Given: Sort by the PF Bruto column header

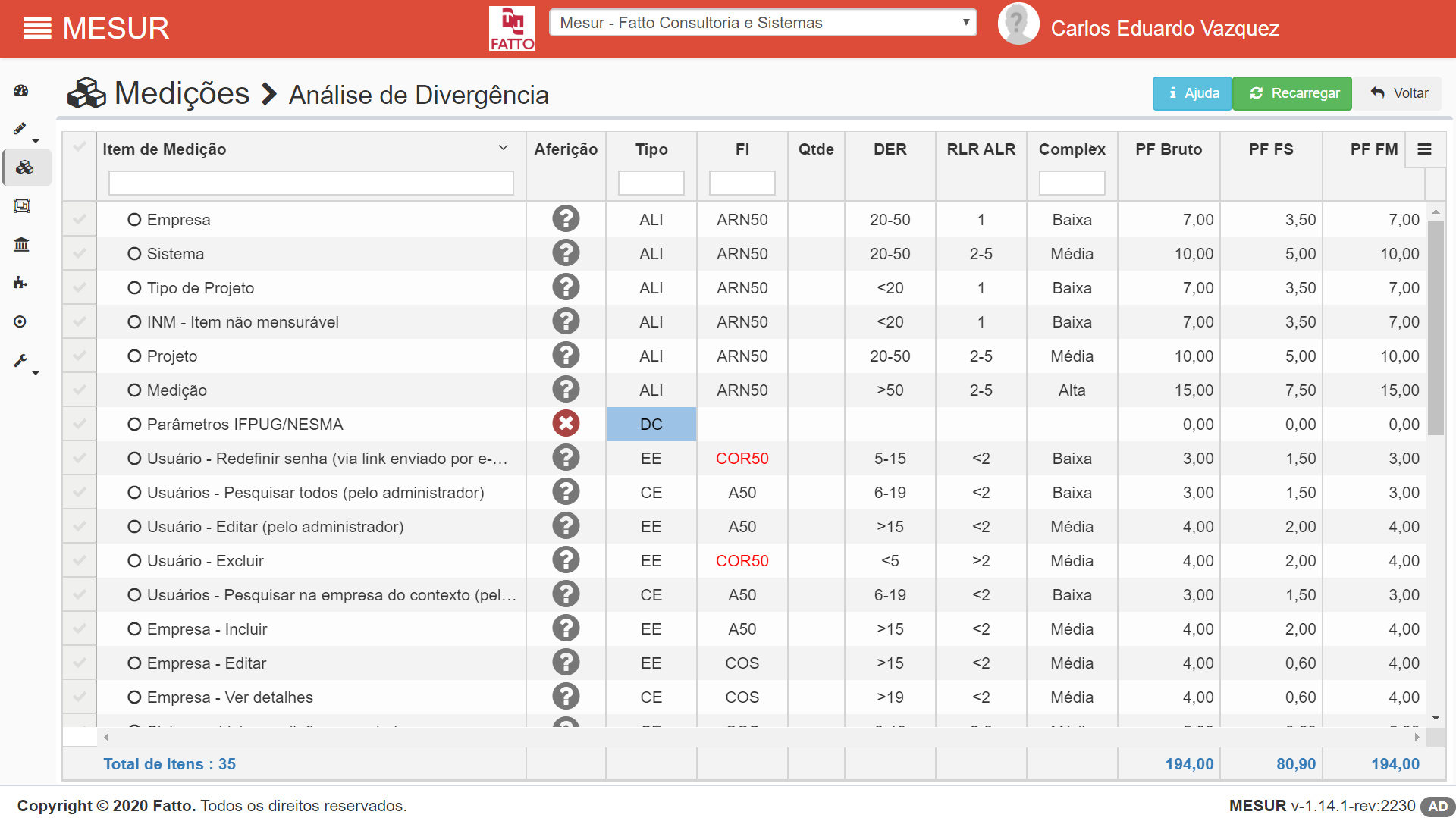Looking at the screenshot, I should point(1169,149).
